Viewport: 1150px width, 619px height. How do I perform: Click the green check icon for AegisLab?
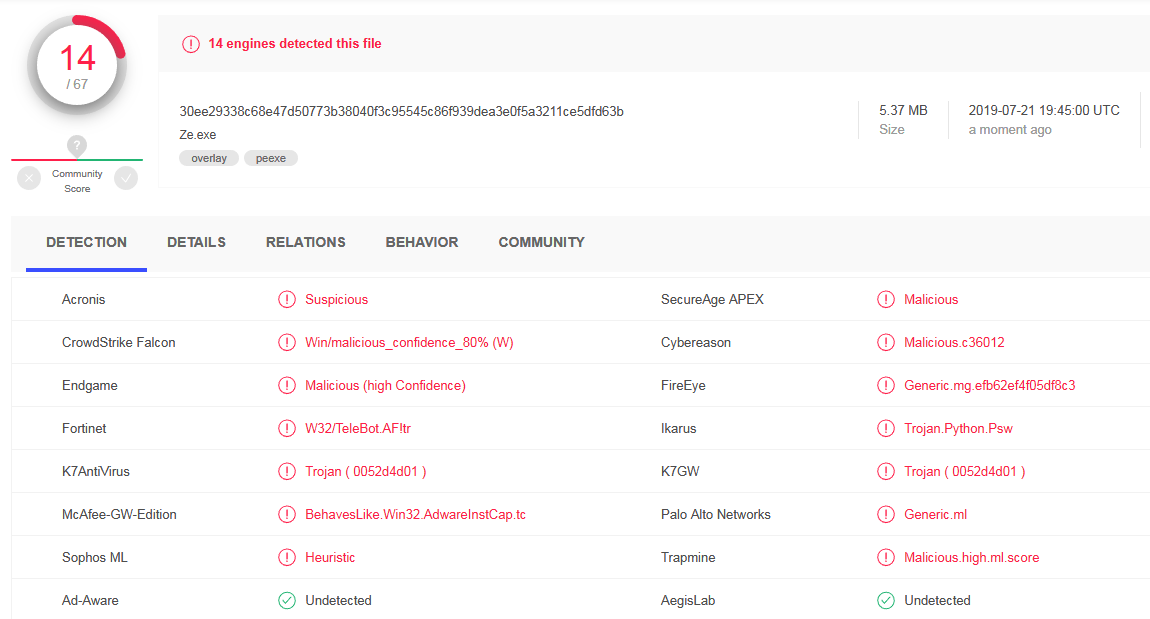point(886,601)
